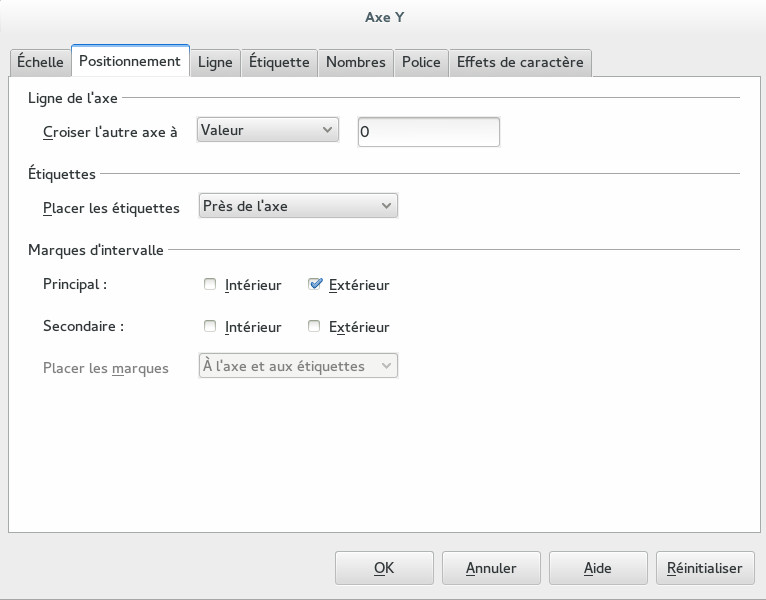Enable Intérieur for Principal marks
Image resolution: width=766 pixels, height=600 pixels.
pos(210,285)
